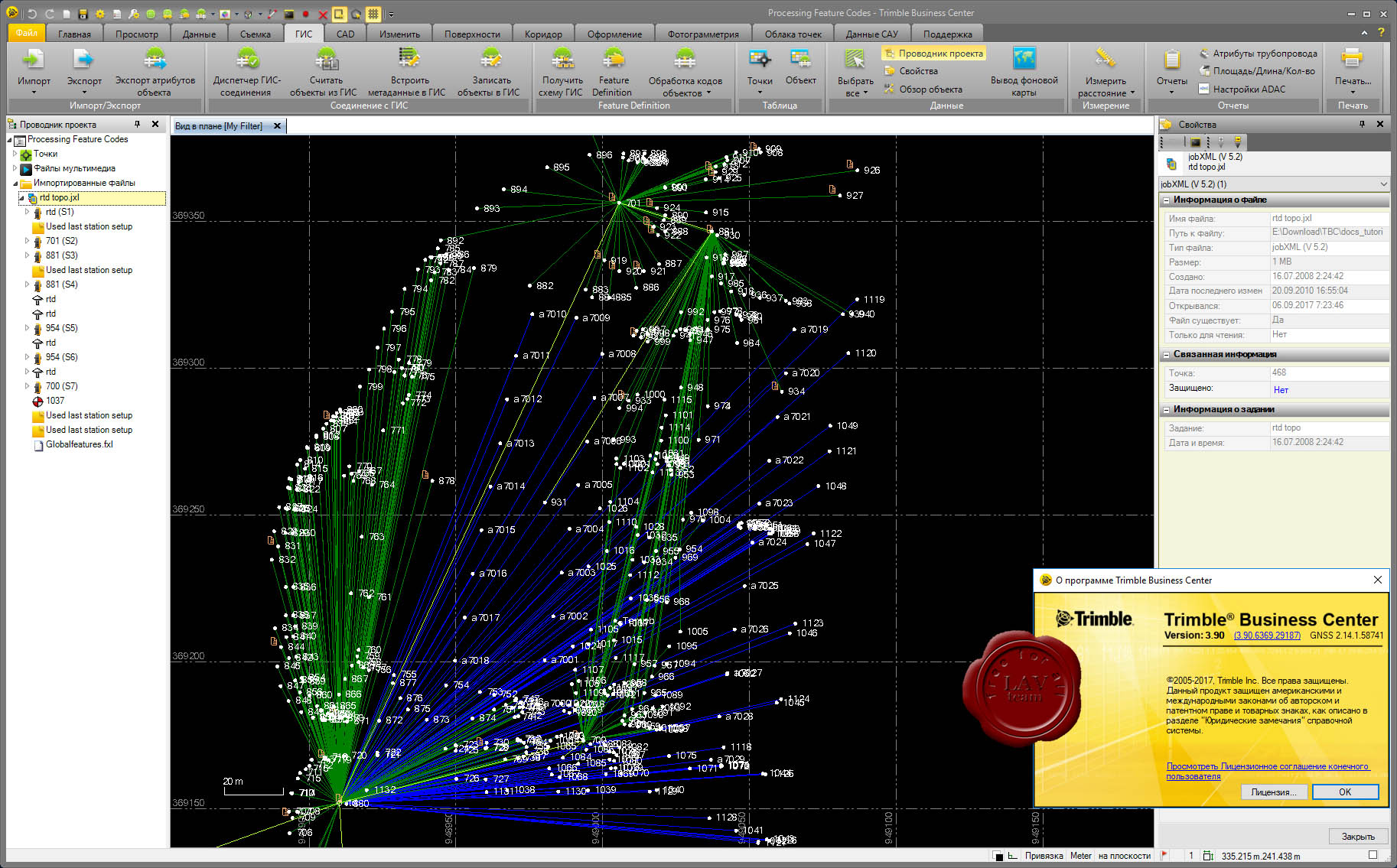The image size is (1397, 868).
Task: Click the red X icon in quick toolbar
Action: [x=322, y=14]
